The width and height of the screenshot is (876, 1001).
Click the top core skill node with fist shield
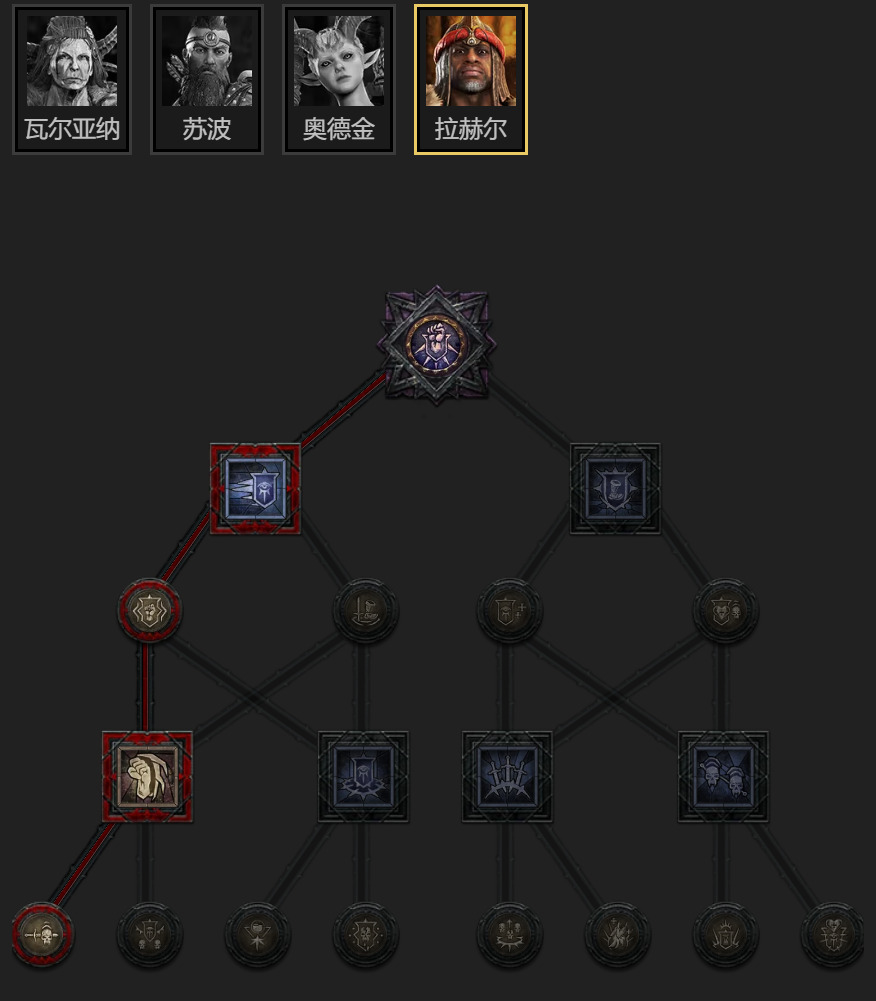pos(437,345)
